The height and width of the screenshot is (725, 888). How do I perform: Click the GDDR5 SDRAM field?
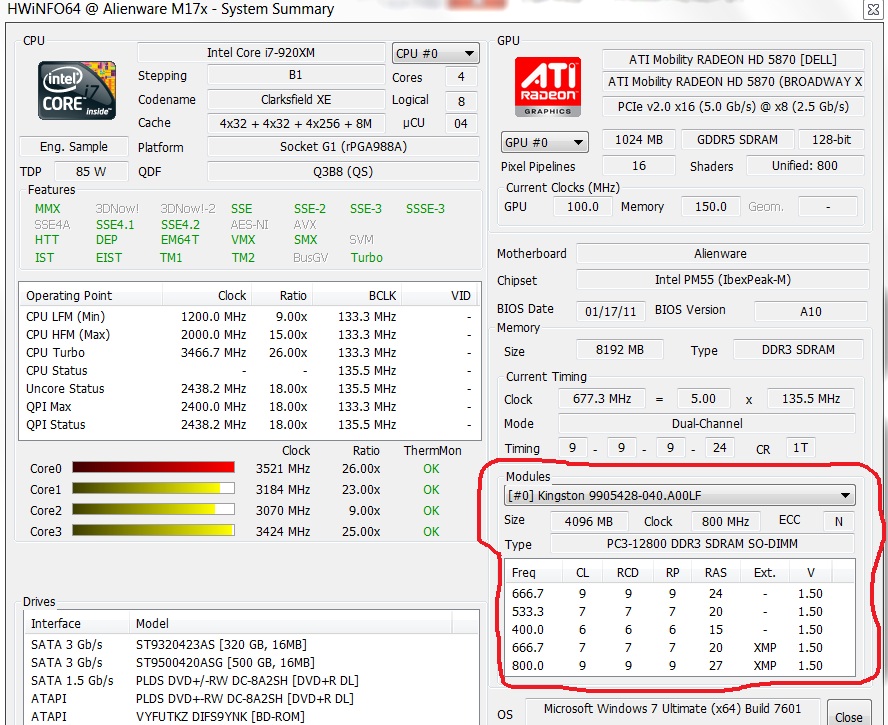click(737, 140)
